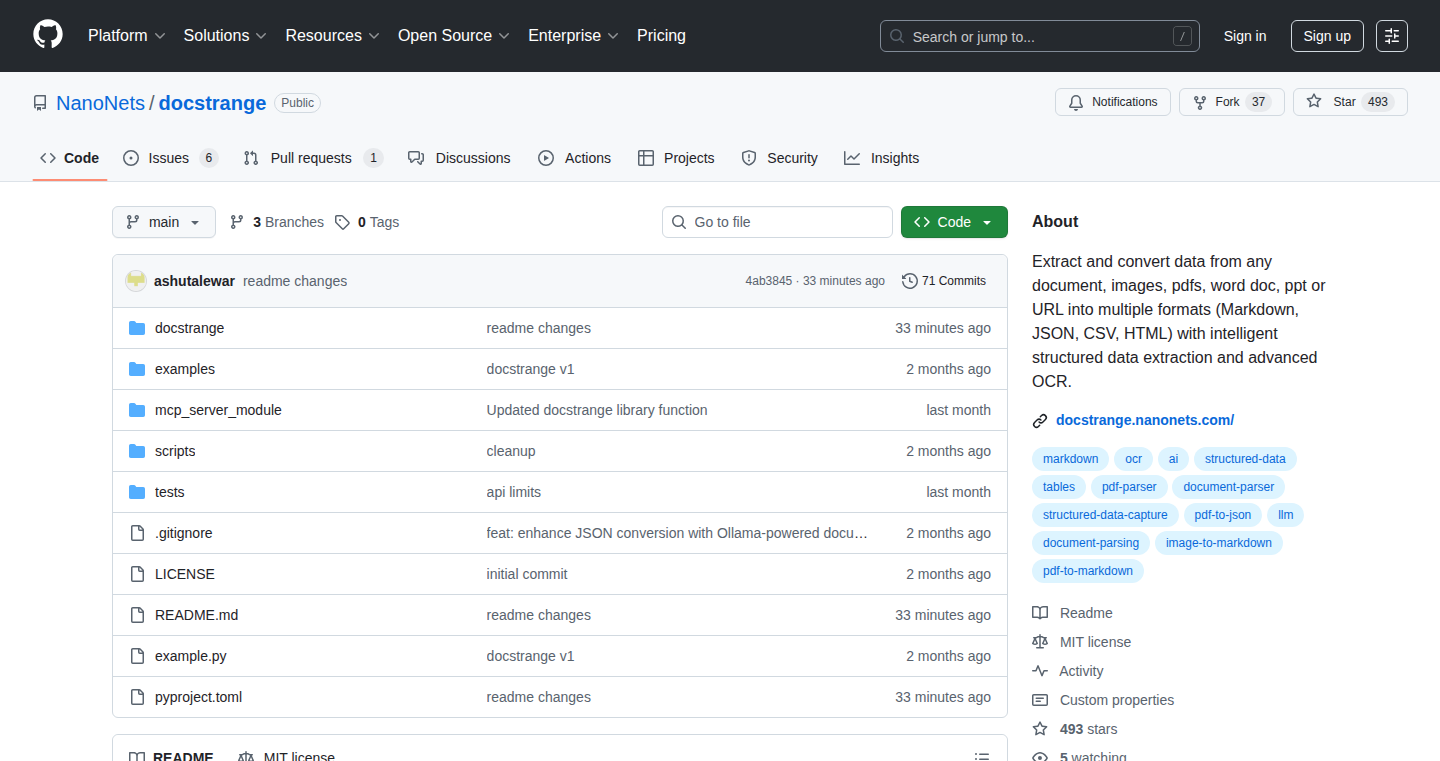
Task: Open the 'Updated docstrange library function' commit
Action: click(597, 410)
